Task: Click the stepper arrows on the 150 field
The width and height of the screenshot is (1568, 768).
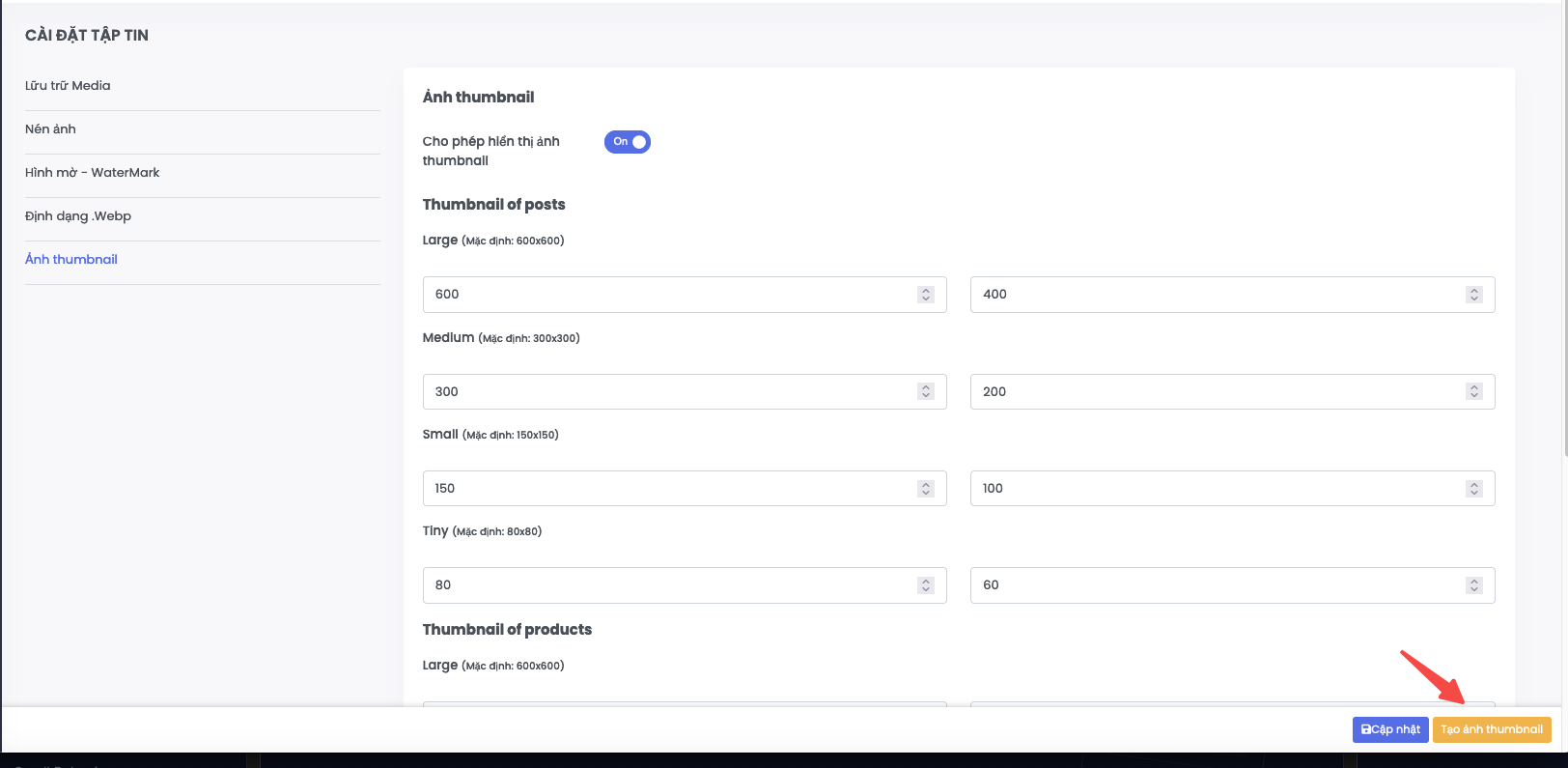Action: pyautogui.click(x=926, y=489)
